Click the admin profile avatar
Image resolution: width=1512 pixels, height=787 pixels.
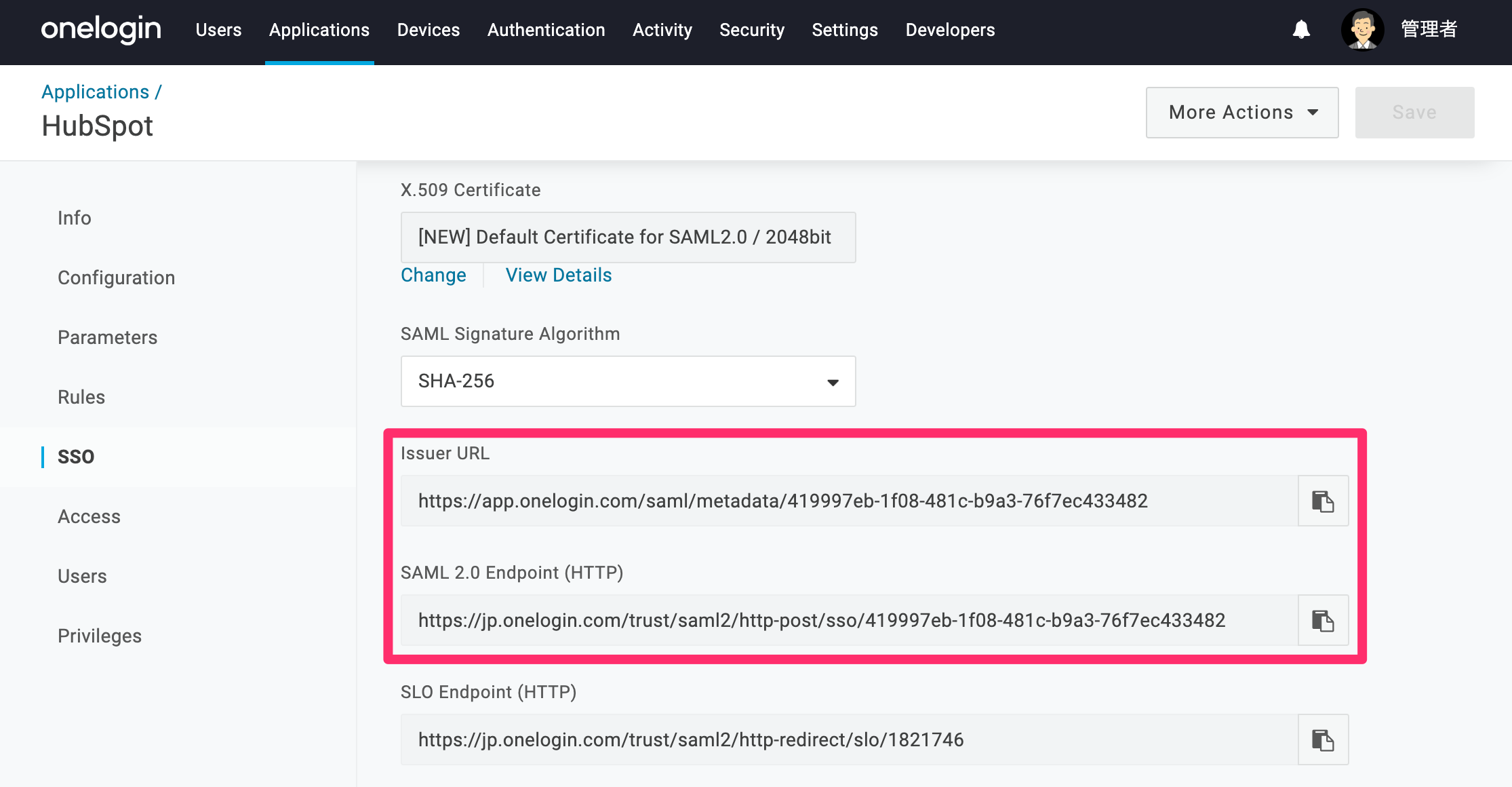point(1363,30)
